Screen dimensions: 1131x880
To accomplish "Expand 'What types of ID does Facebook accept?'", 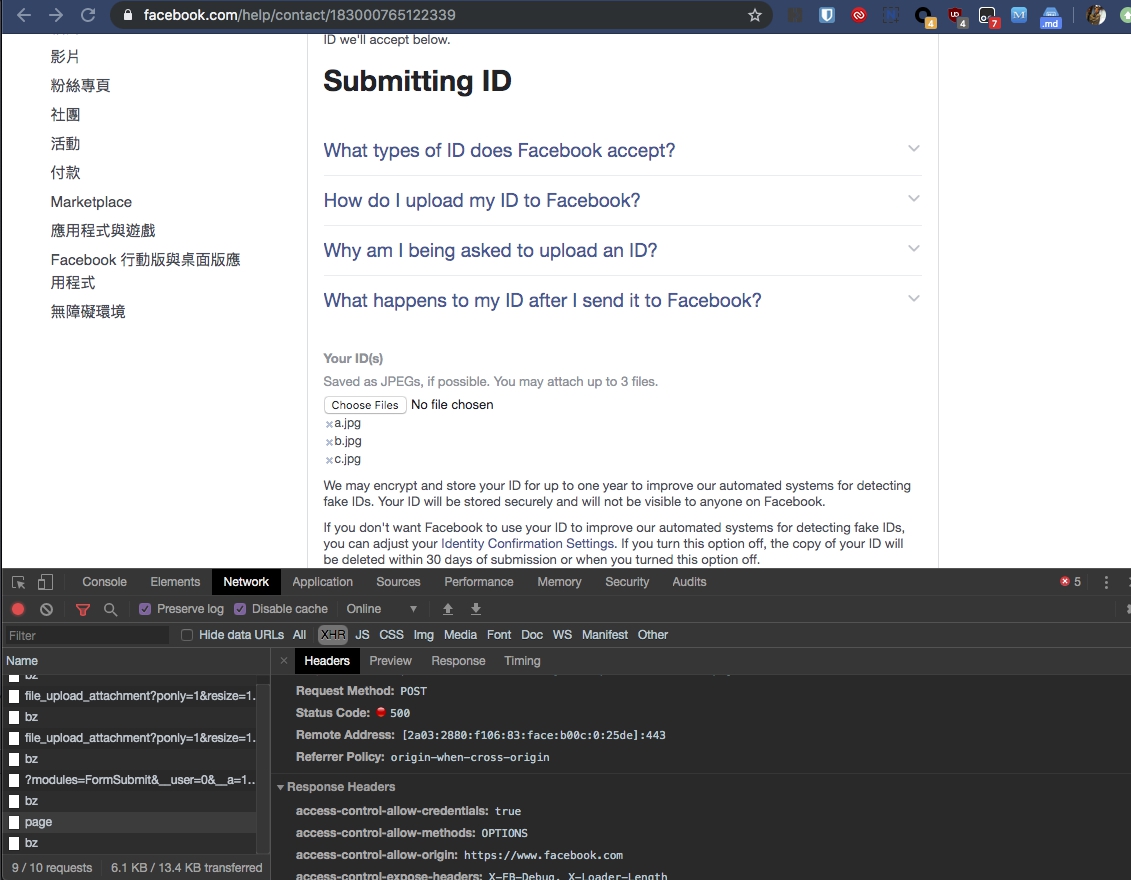I will click(x=622, y=150).
